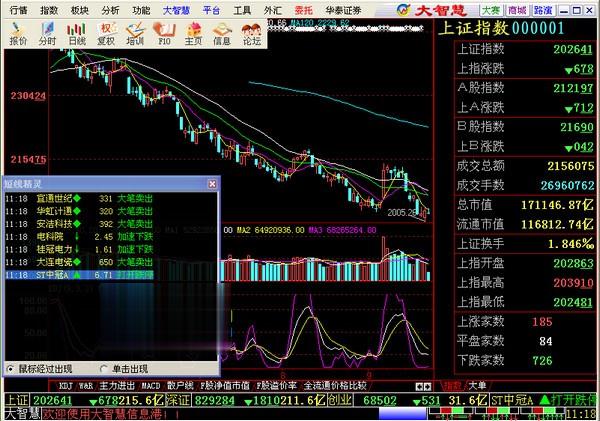Click the 深证 index label in status bar
Screen dimensions: 600x421
click(178, 401)
